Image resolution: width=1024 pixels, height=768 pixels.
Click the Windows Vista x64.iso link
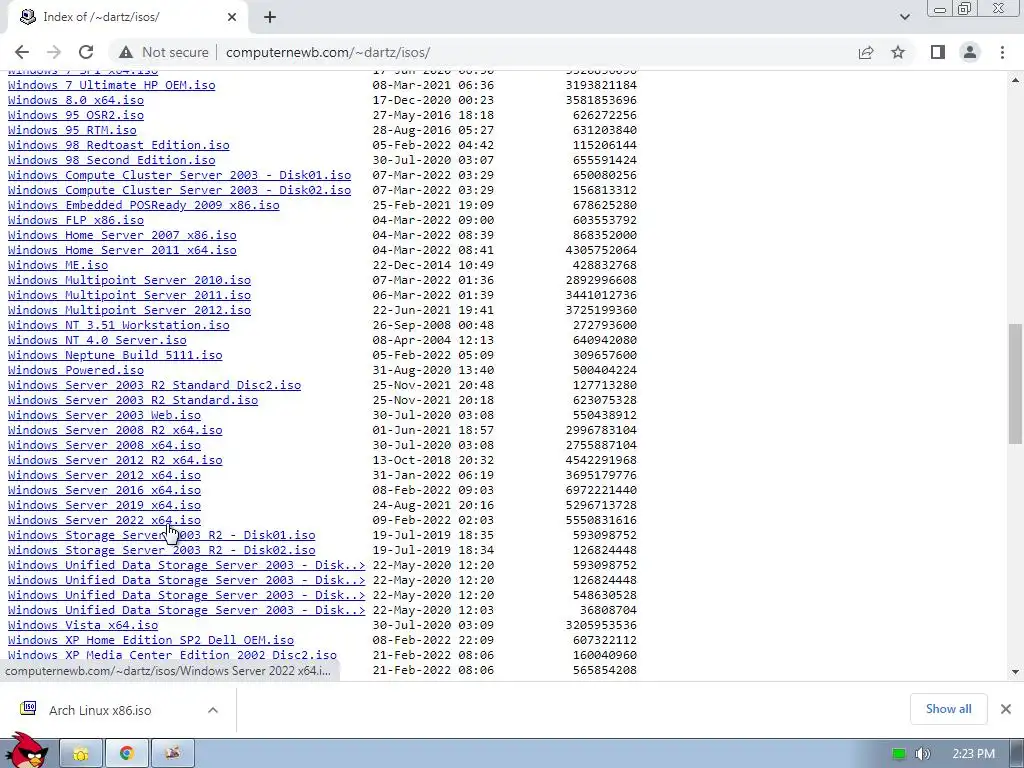tap(83, 625)
